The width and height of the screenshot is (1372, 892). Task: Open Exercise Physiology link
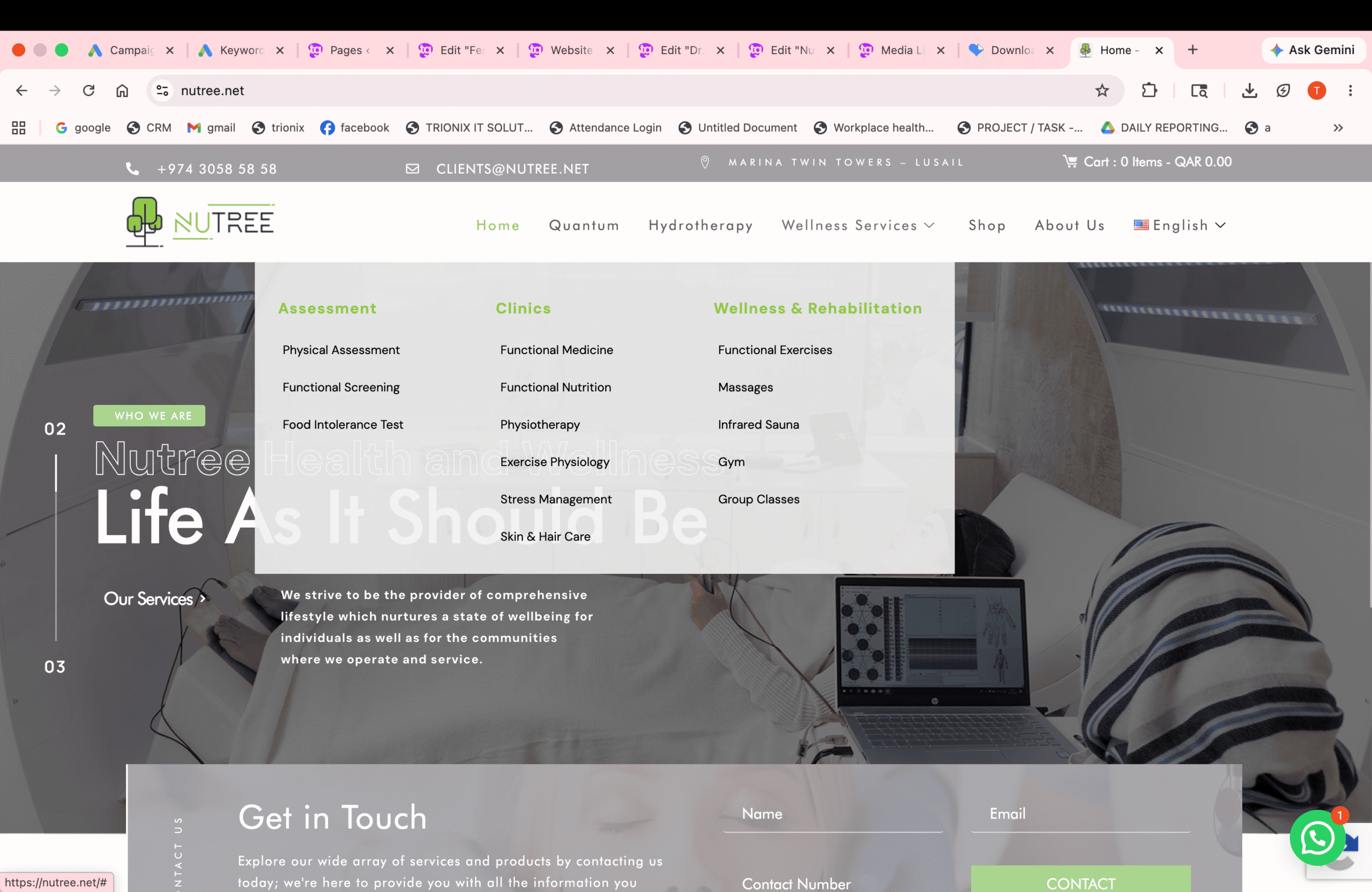click(x=555, y=462)
